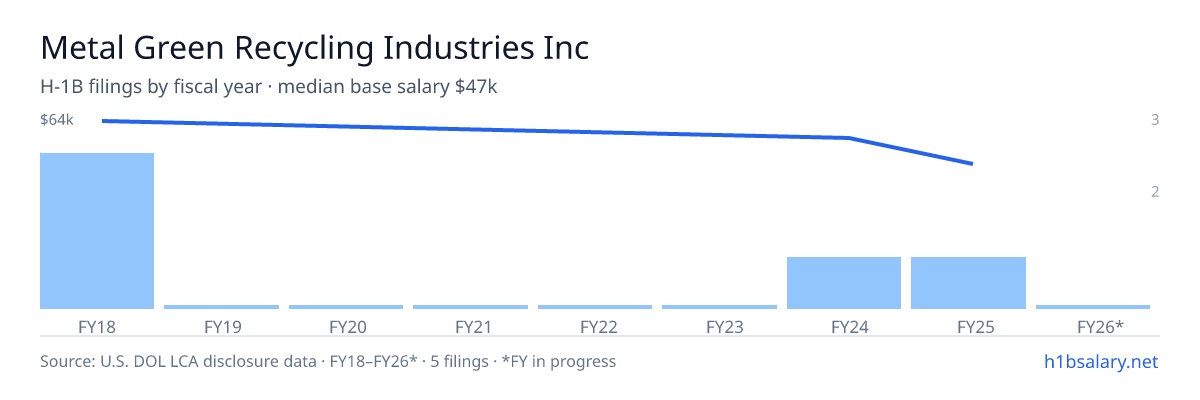Click the salary line bend above FY24

848,138
